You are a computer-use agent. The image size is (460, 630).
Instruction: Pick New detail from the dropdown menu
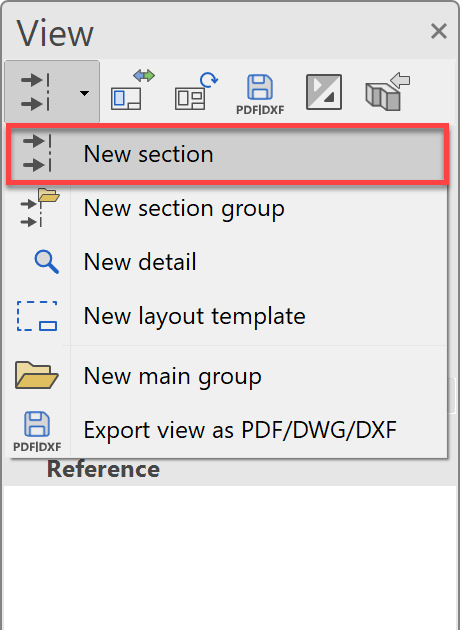coord(227,262)
